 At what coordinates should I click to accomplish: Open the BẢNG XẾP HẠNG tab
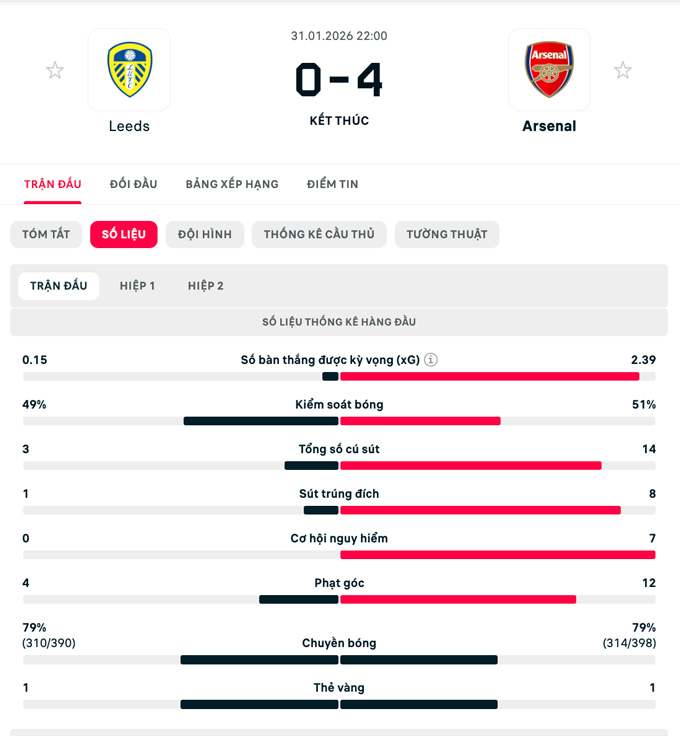pos(232,184)
